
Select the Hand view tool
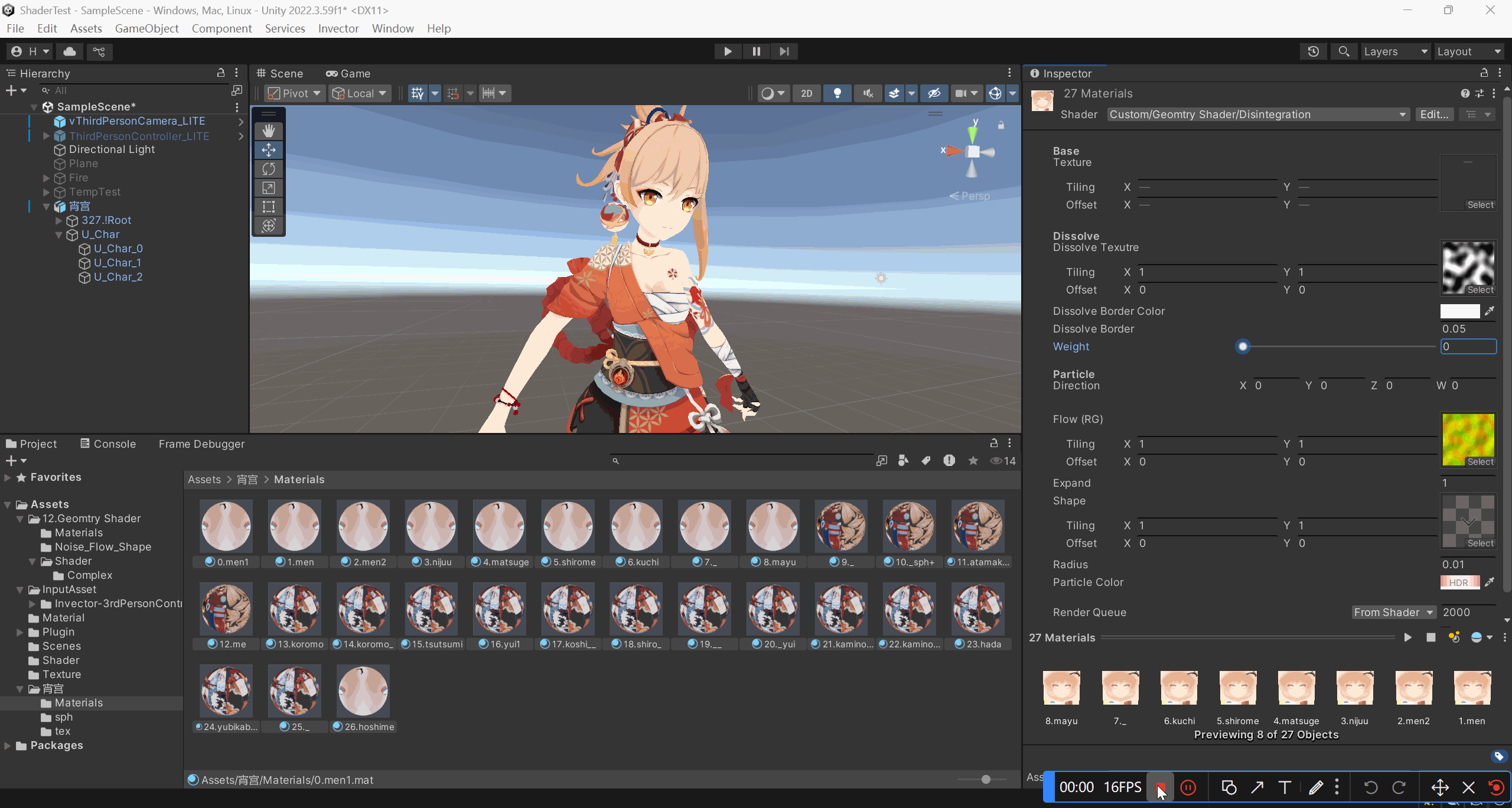tap(269, 131)
